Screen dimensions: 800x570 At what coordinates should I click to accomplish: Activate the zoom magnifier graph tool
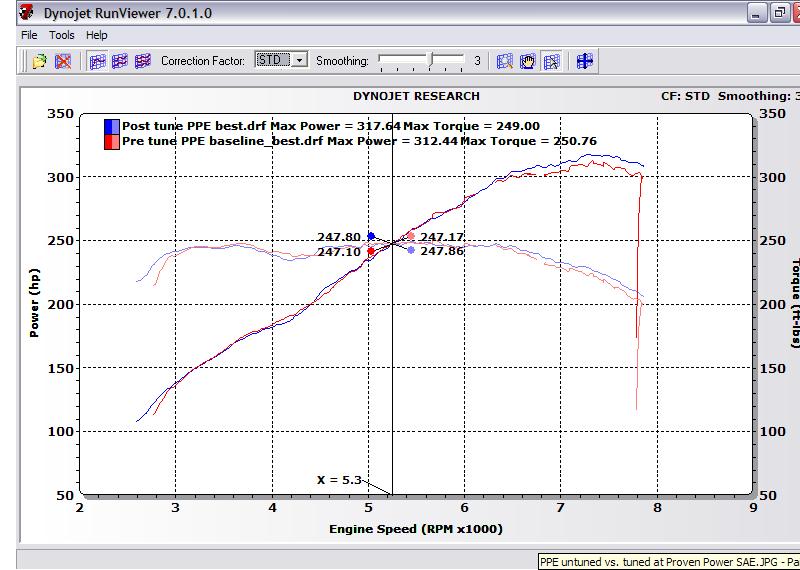[505, 62]
